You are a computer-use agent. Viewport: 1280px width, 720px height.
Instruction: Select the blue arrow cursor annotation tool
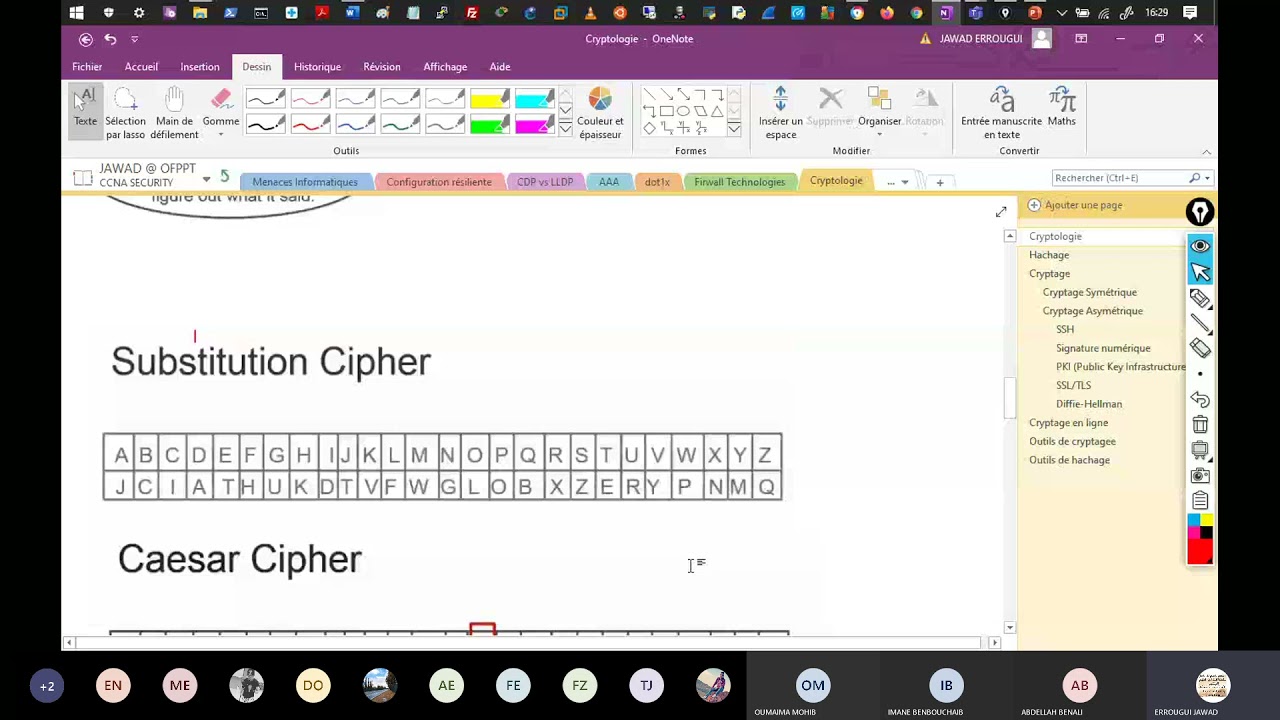click(x=1200, y=272)
